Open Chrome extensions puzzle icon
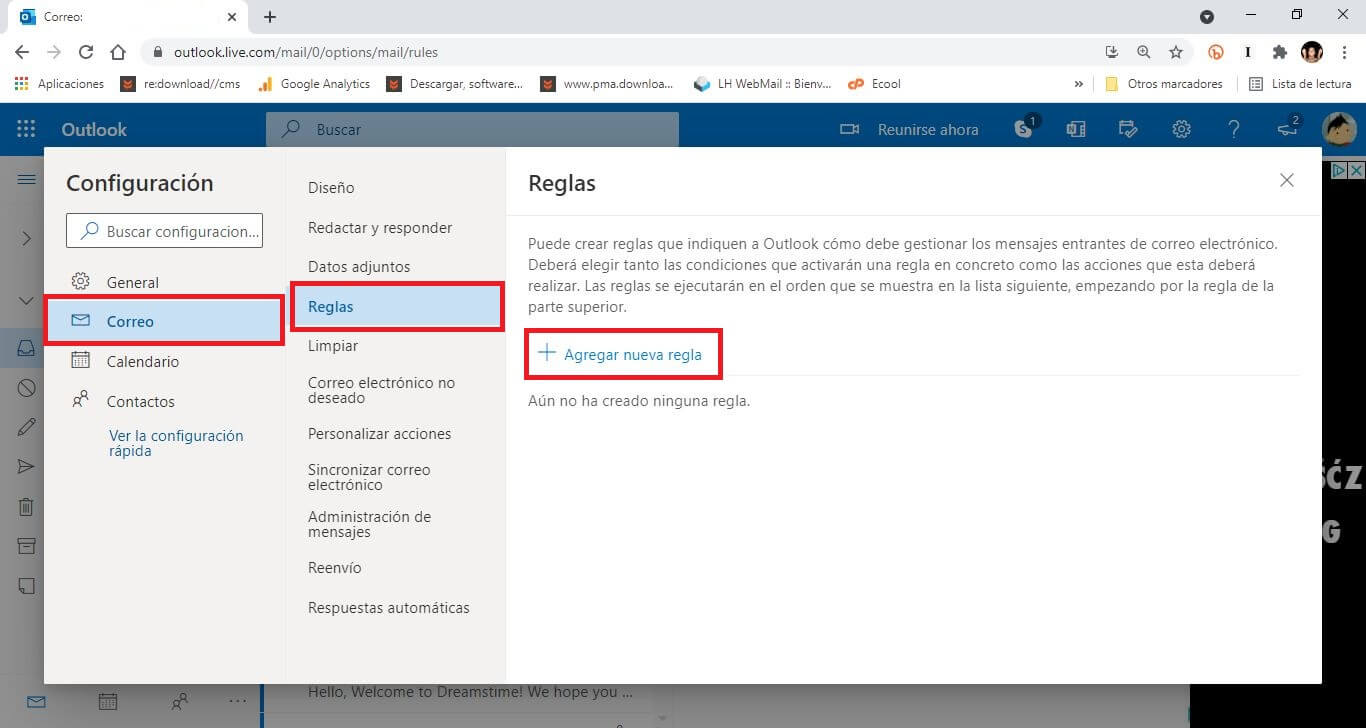The height and width of the screenshot is (728, 1366). pyautogui.click(x=1280, y=52)
